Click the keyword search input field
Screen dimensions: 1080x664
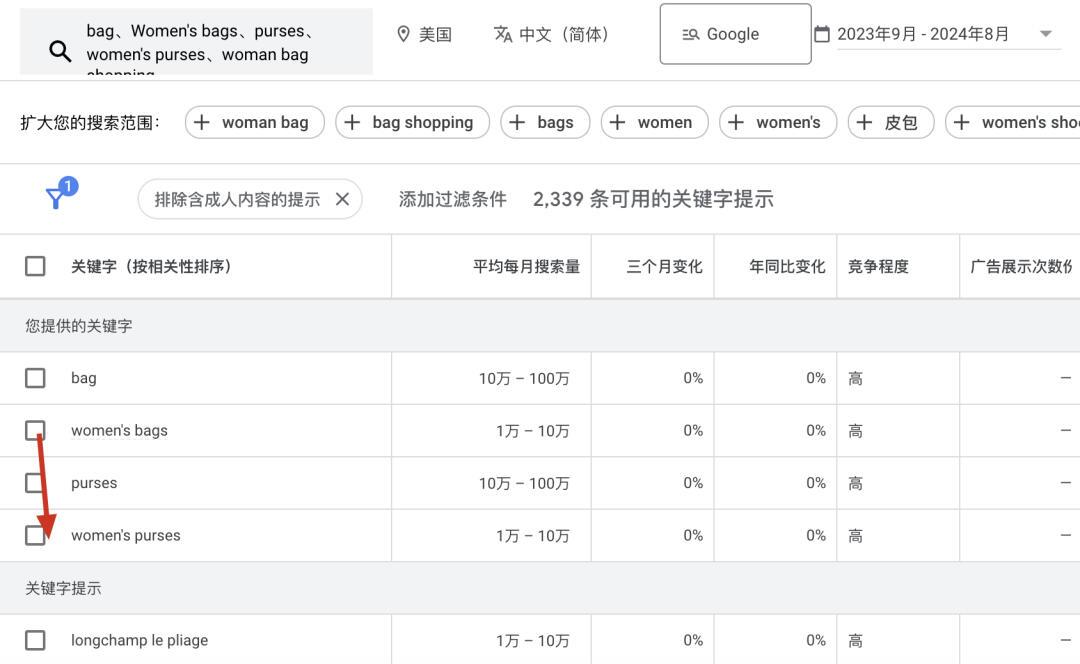[196, 41]
